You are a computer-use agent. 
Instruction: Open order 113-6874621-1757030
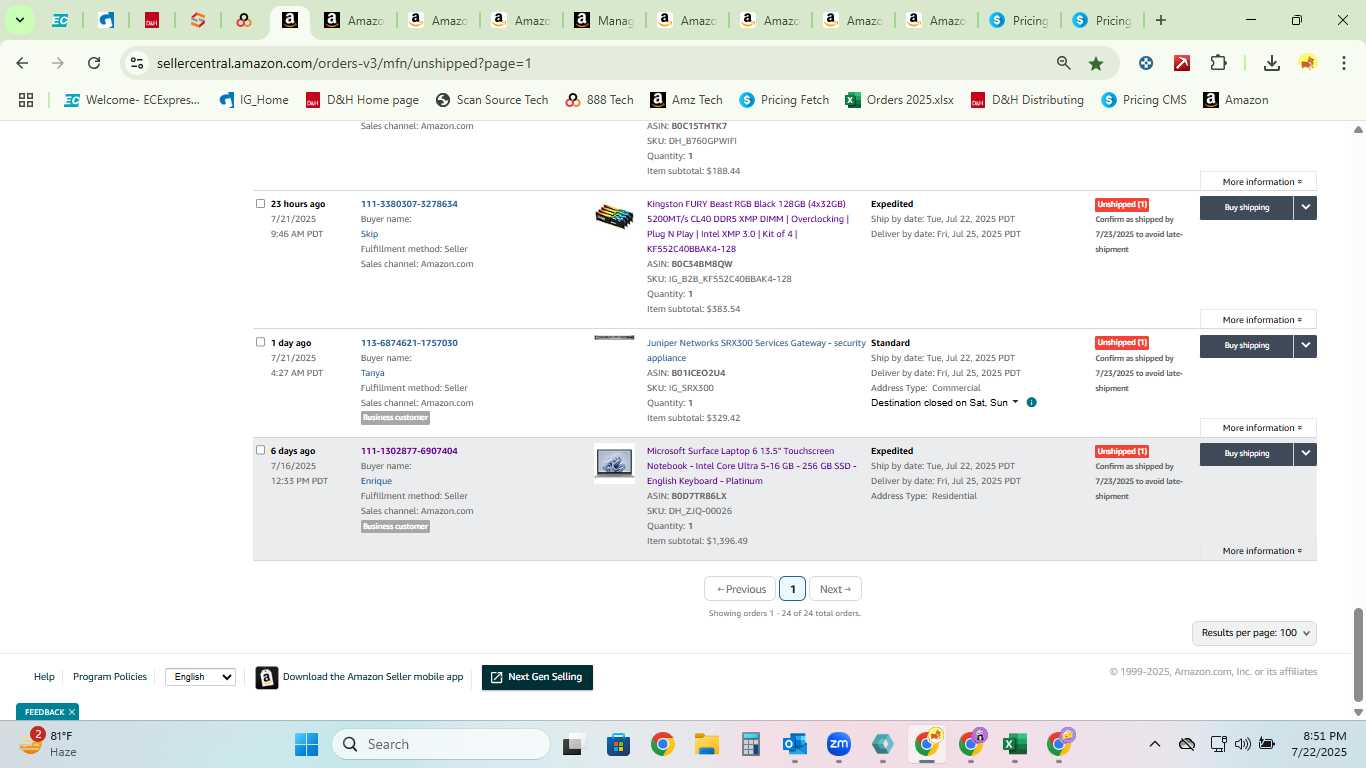tap(409, 343)
